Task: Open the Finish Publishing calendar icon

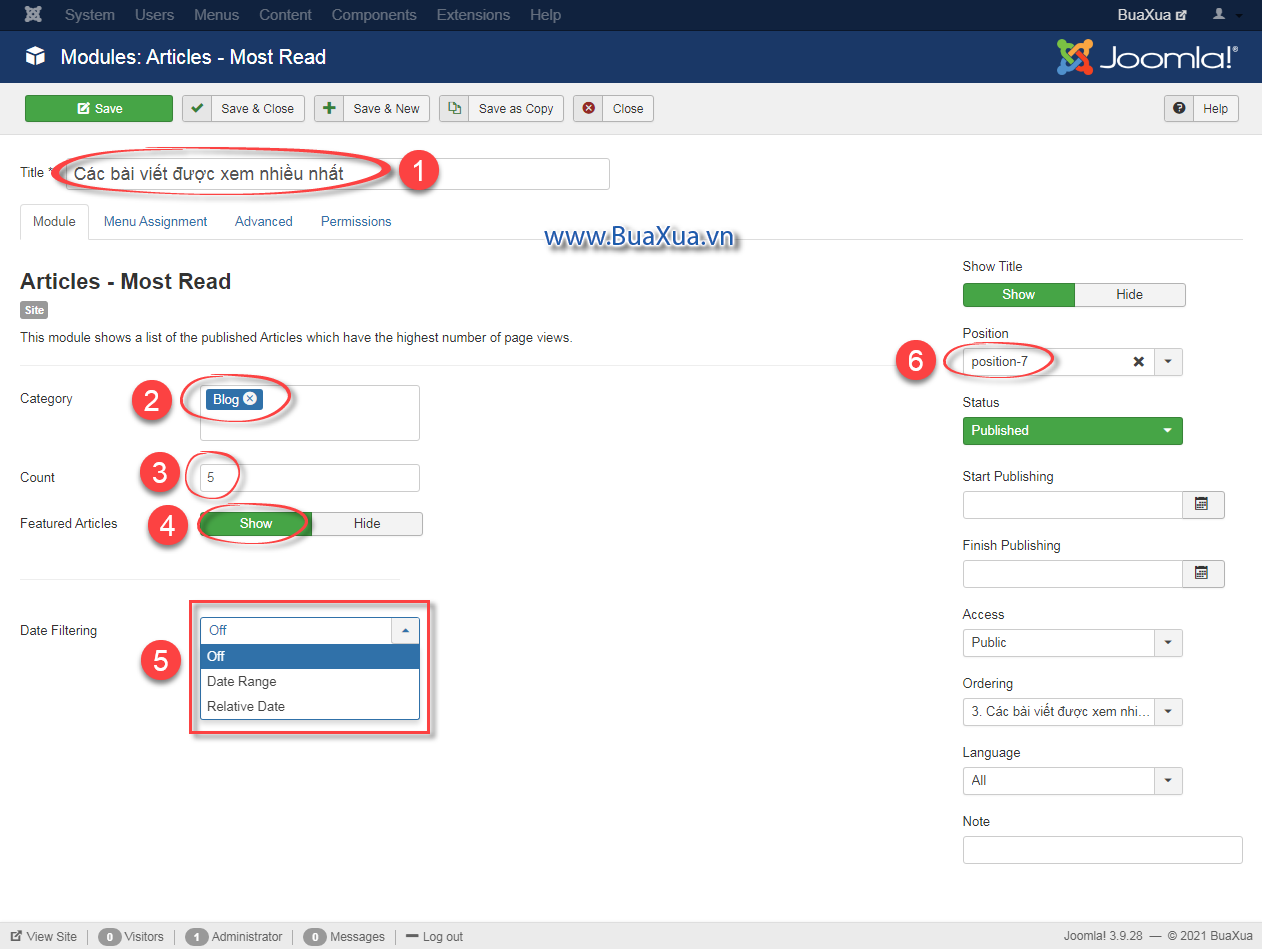Action: 1203,574
